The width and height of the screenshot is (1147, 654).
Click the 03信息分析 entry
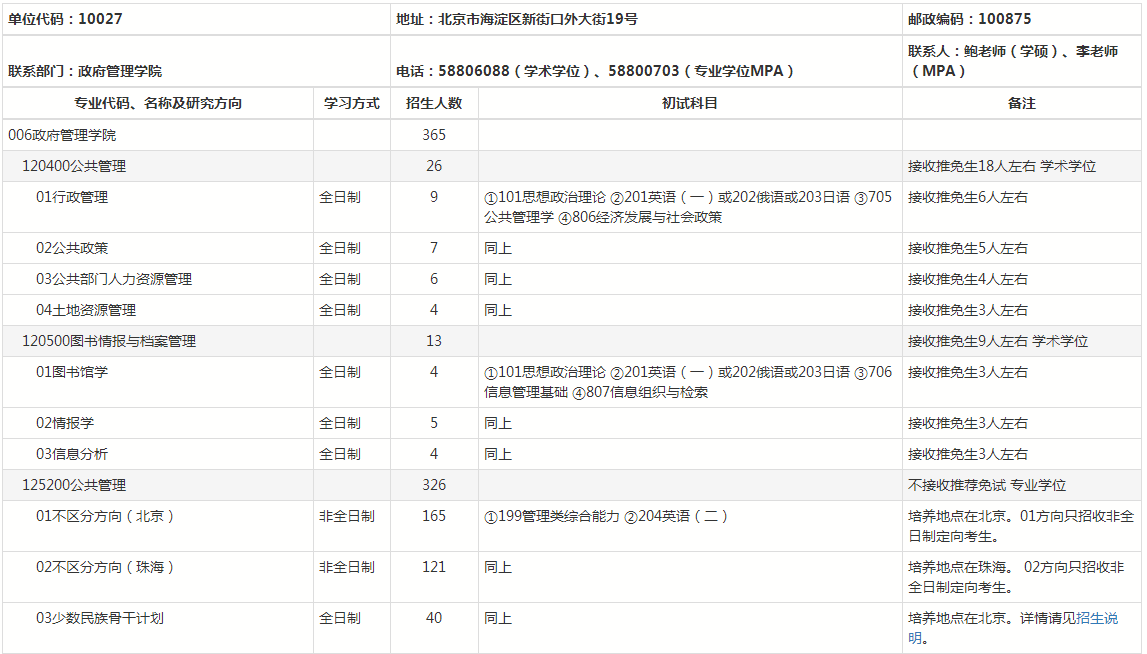[x=72, y=454]
